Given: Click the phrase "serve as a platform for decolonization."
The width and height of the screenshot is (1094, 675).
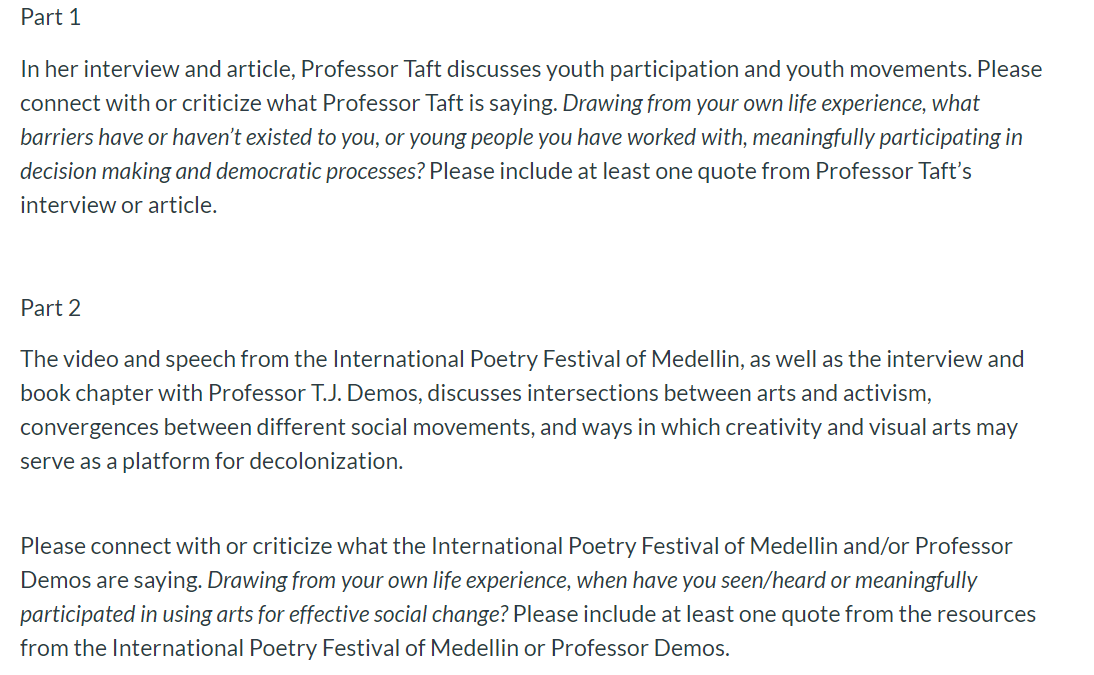Looking at the screenshot, I should [x=211, y=461].
